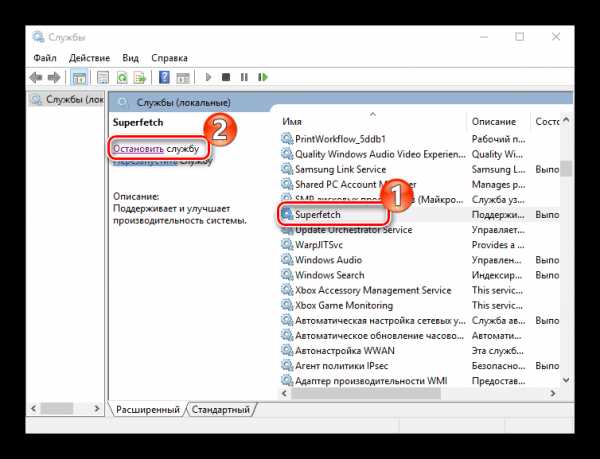
Task: Click the Stop service square icon
Action: point(226,78)
